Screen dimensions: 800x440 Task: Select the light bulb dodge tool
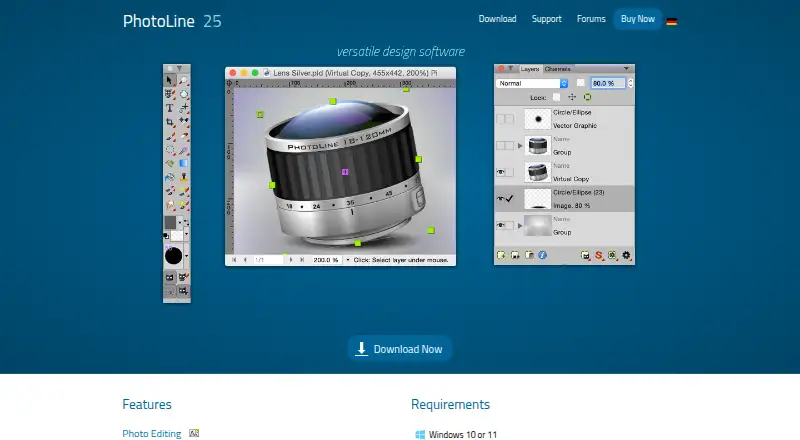(x=184, y=205)
